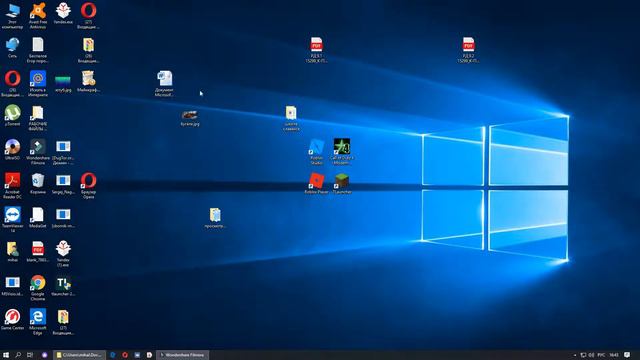Open the Windows Start menu

[6, 355]
